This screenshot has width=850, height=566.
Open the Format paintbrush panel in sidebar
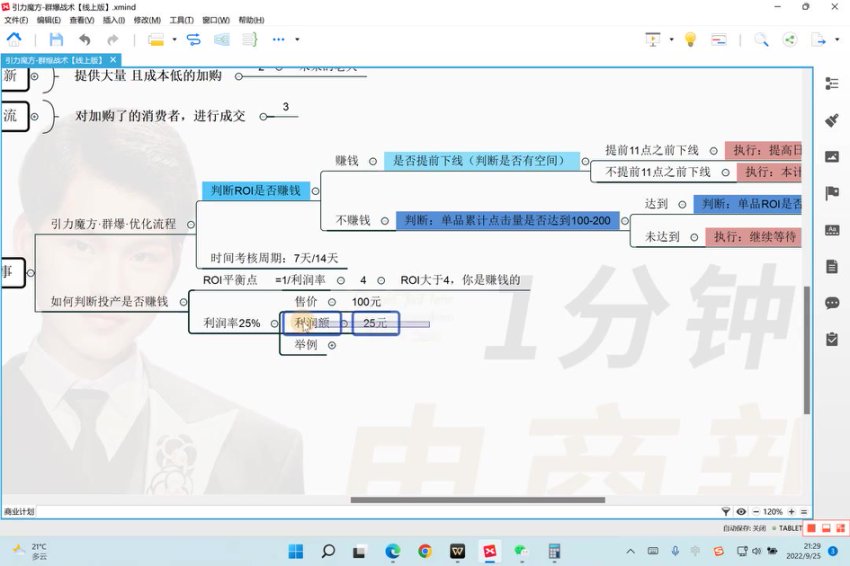click(x=831, y=120)
